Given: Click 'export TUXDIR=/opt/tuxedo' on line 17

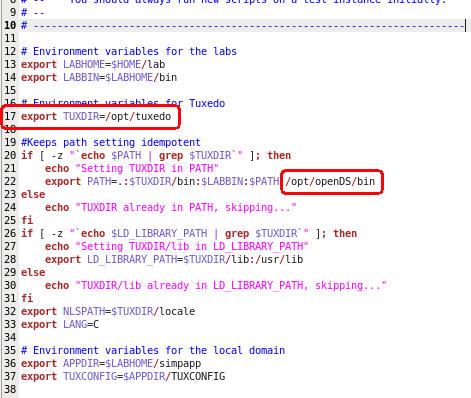Looking at the screenshot, I should click(x=96, y=116).
